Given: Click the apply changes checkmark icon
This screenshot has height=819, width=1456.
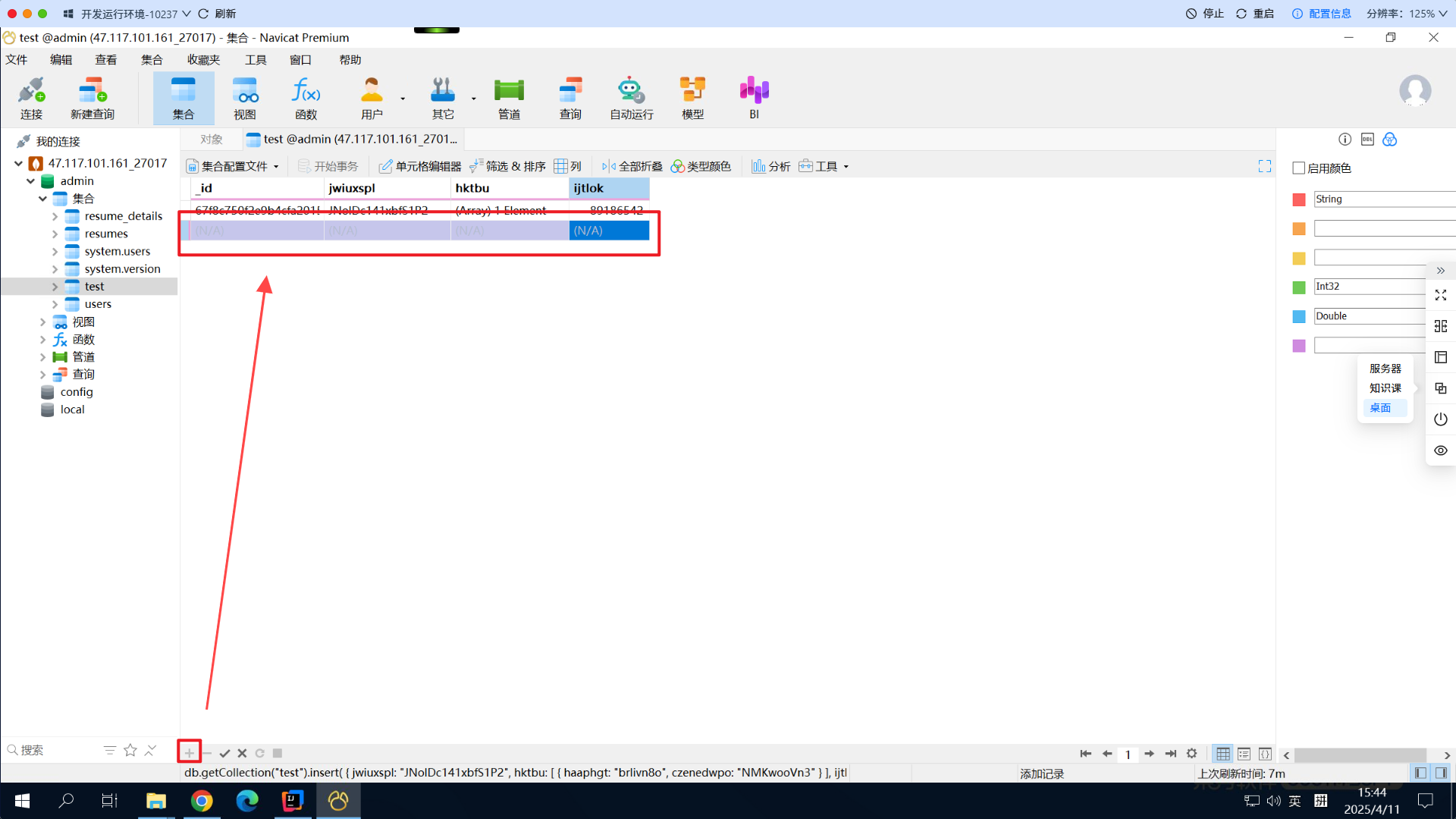Looking at the screenshot, I should (x=224, y=753).
